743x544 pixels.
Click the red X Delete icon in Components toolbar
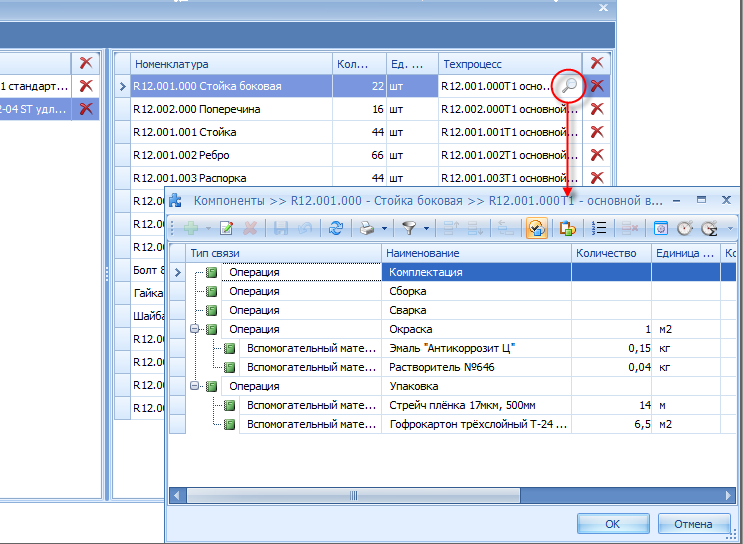pos(250,228)
